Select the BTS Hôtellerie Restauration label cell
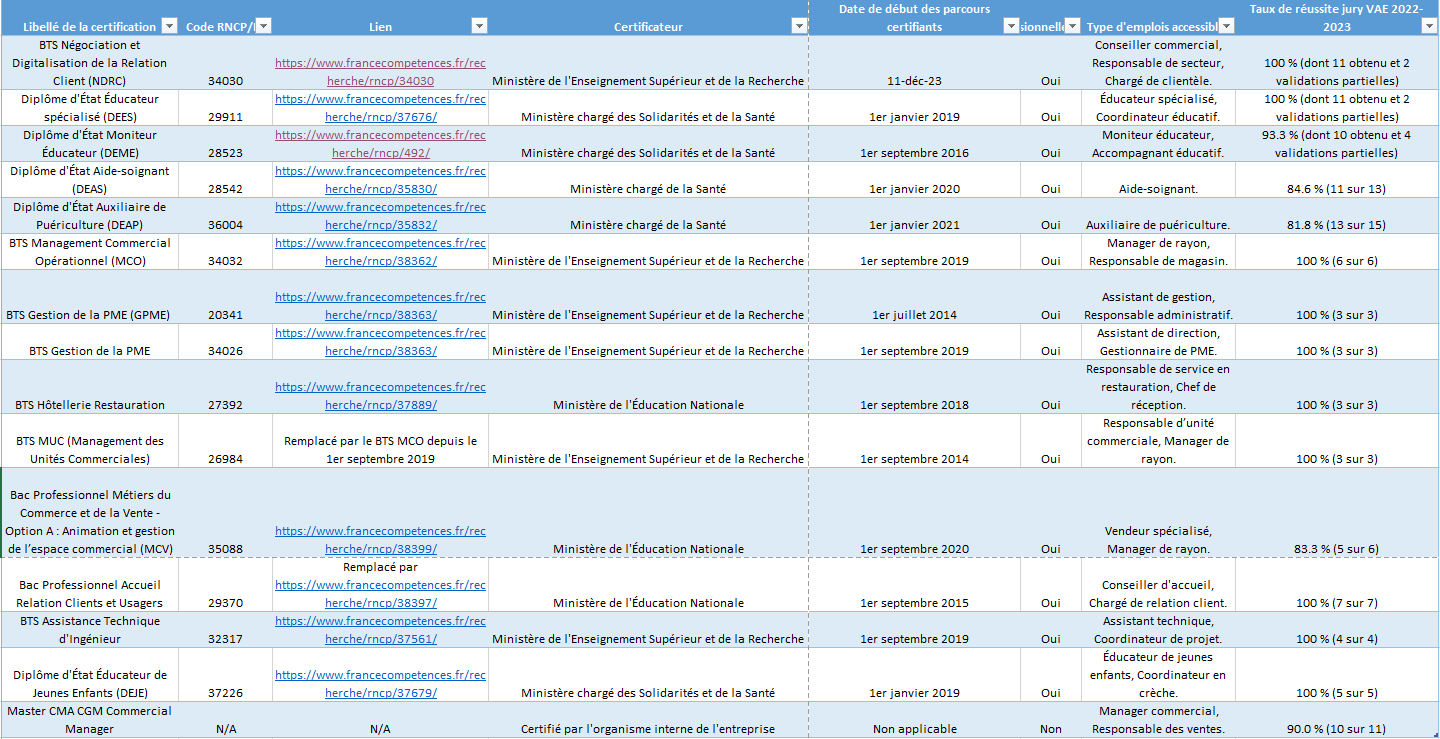The height and width of the screenshot is (739, 1440). click(x=90, y=405)
